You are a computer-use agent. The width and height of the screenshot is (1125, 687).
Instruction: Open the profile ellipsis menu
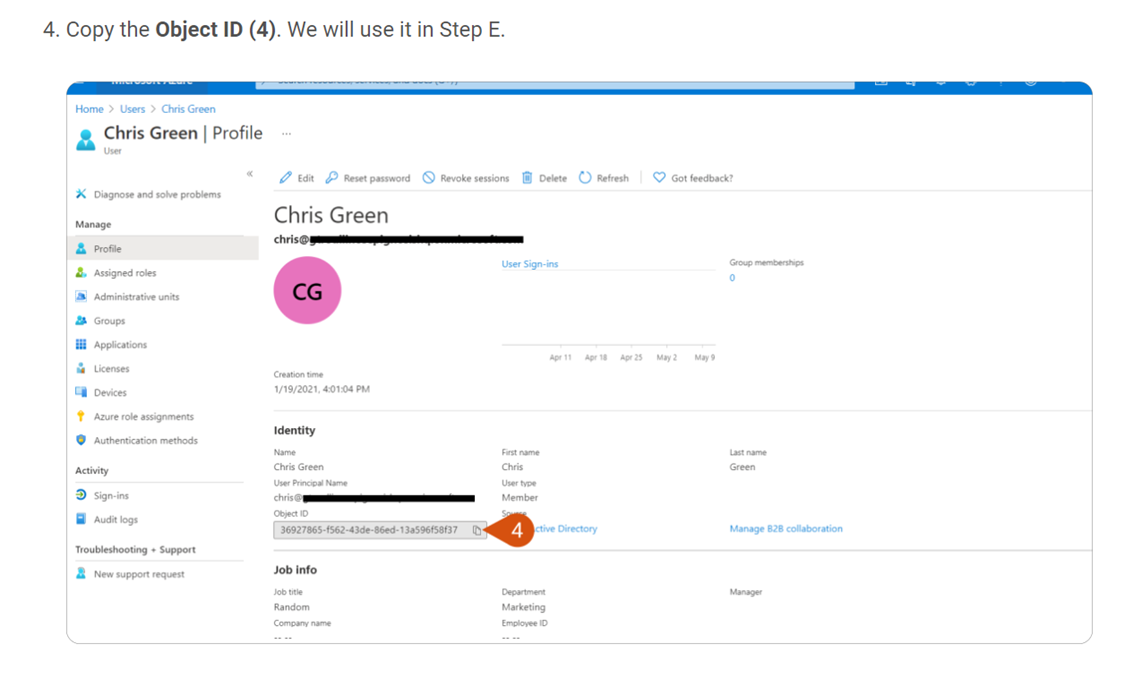click(x=286, y=132)
